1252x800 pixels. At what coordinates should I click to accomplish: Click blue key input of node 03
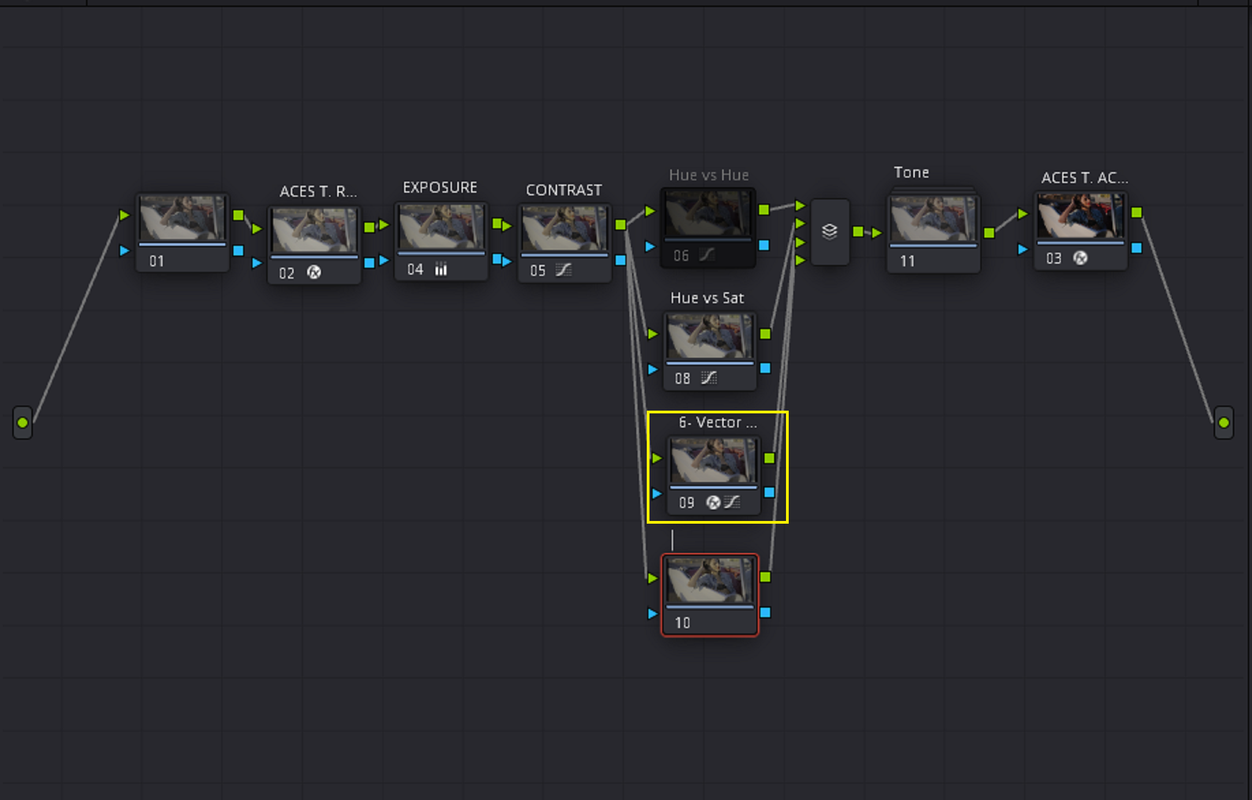point(1024,248)
